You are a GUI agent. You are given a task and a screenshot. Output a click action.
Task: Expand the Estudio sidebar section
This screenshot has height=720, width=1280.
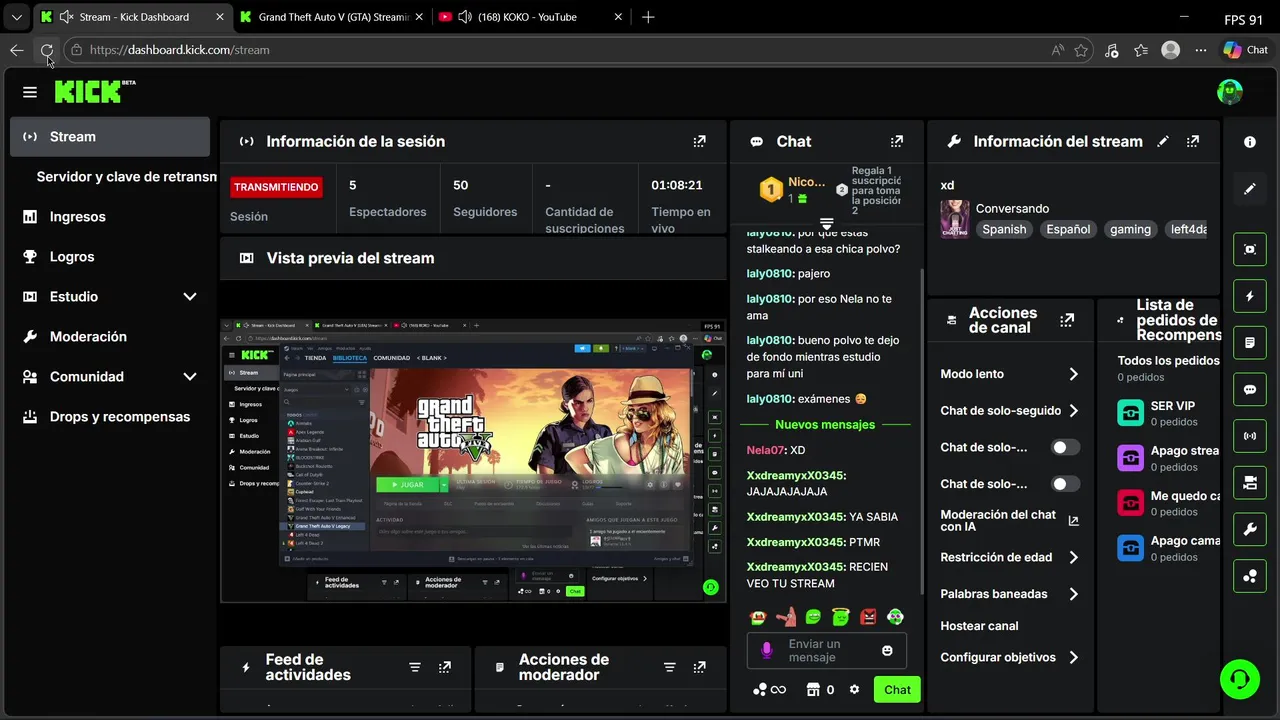point(190,297)
